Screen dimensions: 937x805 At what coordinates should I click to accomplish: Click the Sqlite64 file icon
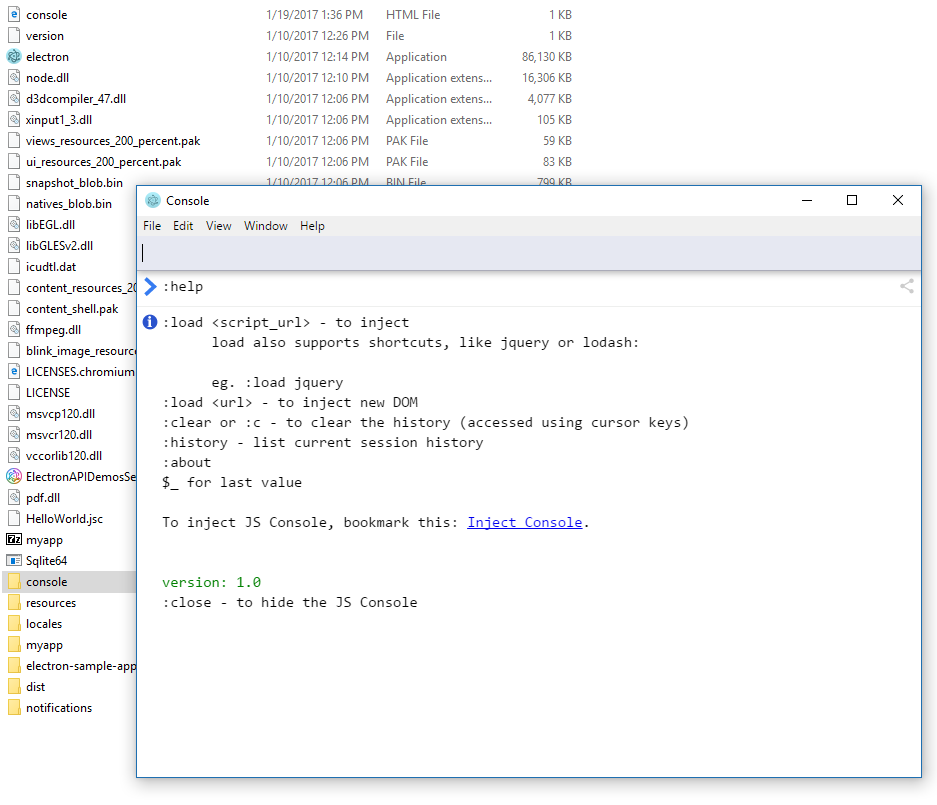pyautogui.click(x=14, y=561)
